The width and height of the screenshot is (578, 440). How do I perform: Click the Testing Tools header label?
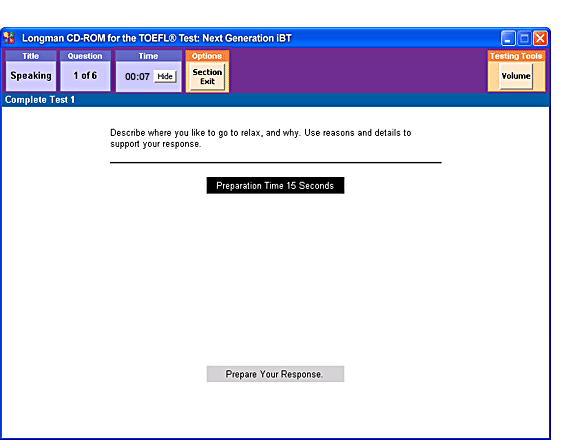pos(516,56)
